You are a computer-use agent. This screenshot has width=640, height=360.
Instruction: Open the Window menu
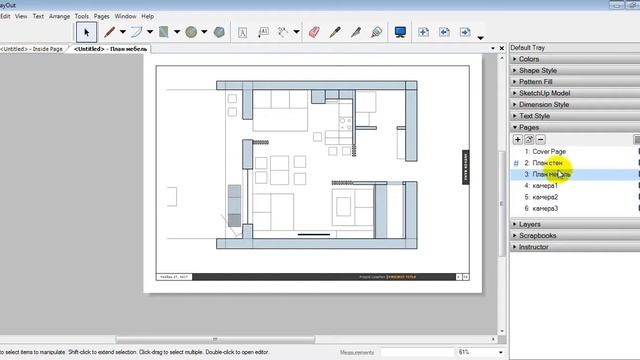point(125,16)
